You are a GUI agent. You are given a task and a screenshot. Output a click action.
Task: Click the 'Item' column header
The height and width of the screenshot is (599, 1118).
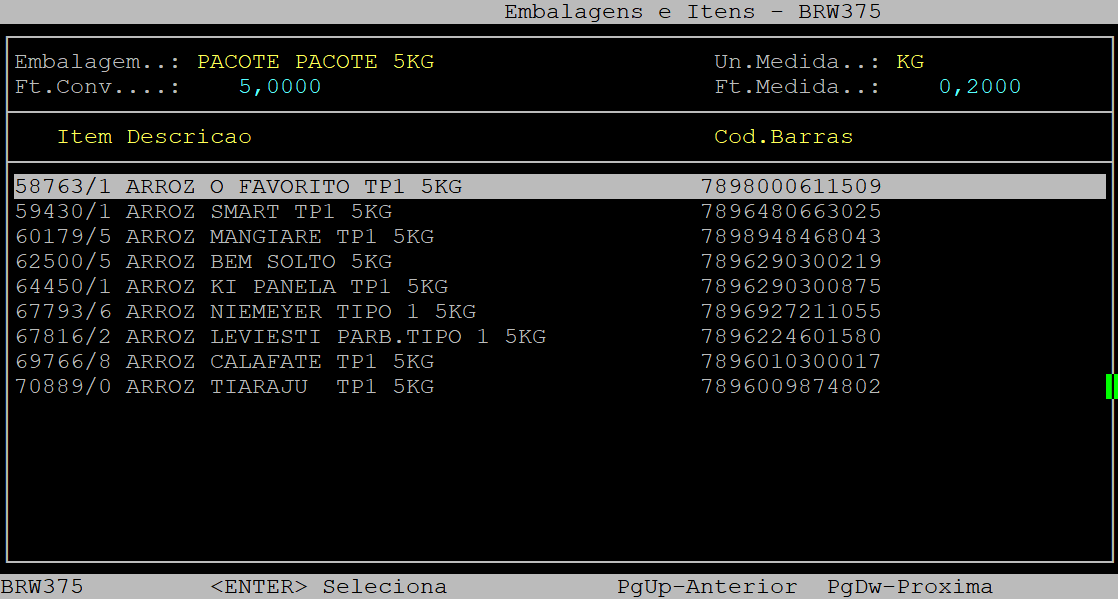coord(84,137)
